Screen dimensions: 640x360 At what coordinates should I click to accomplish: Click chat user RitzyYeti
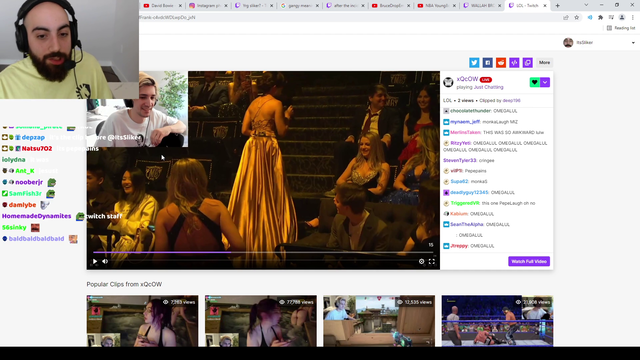click(x=460, y=143)
